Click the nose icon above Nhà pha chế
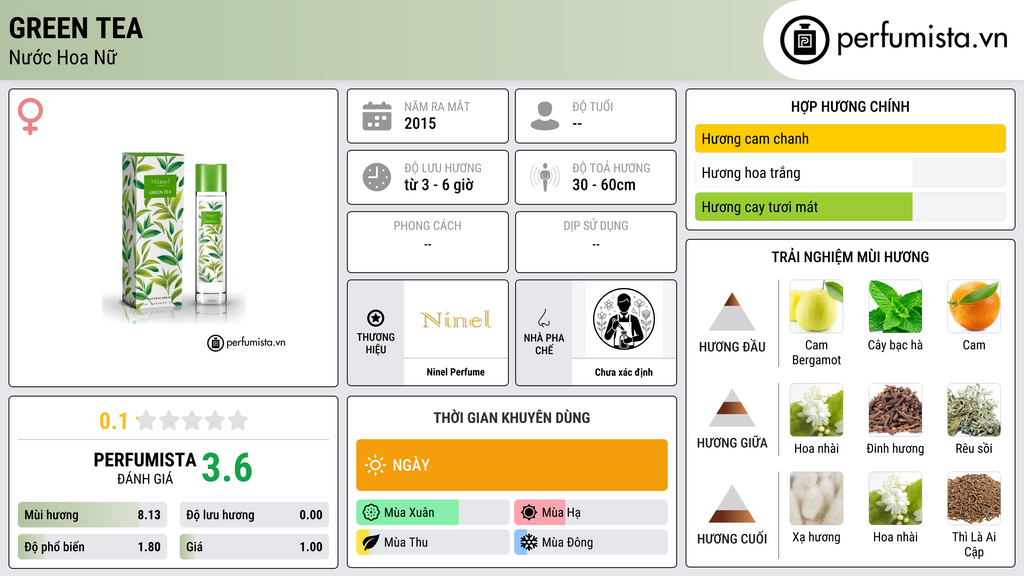 543,318
